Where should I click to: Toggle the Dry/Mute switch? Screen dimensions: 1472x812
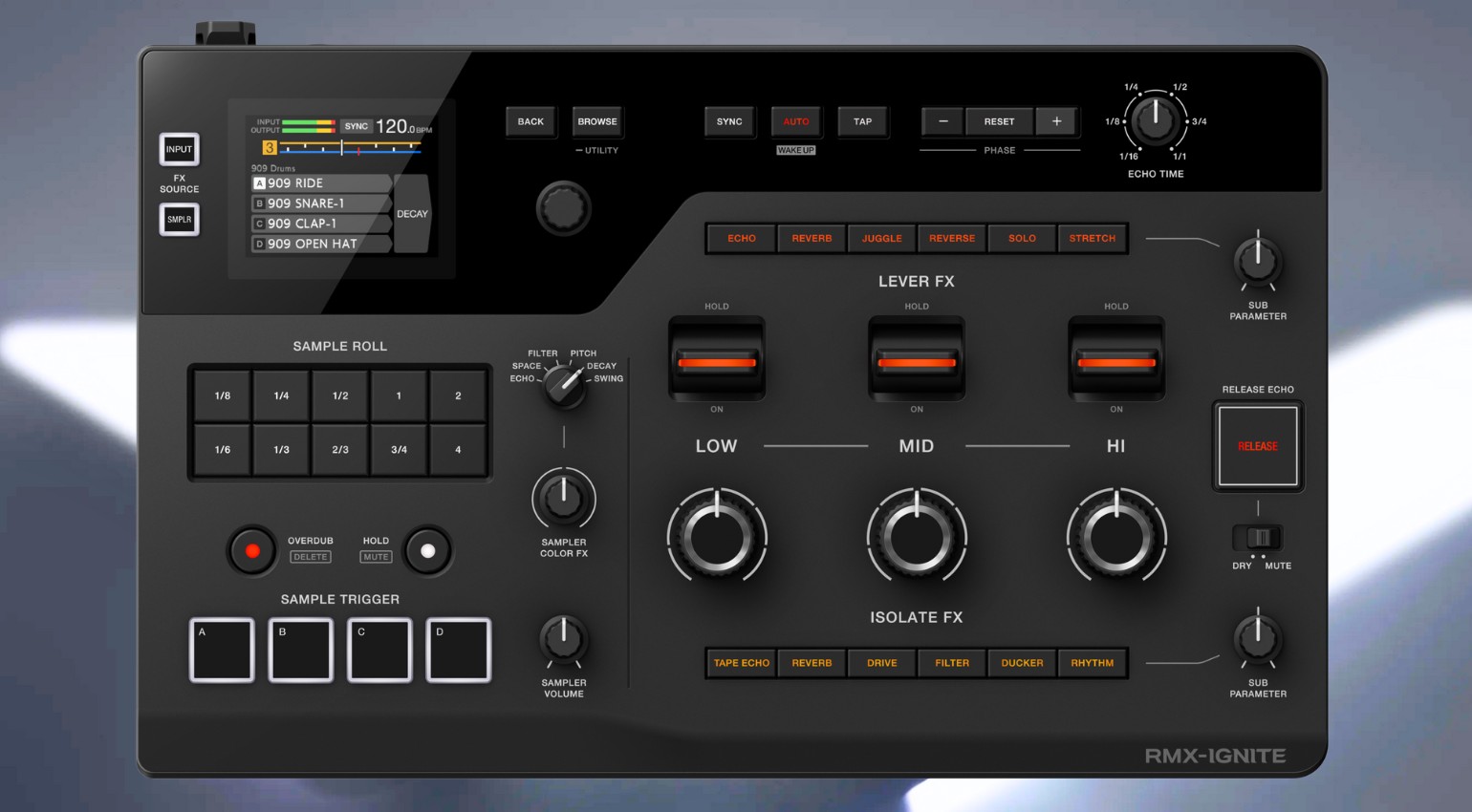click(x=1258, y=537)
